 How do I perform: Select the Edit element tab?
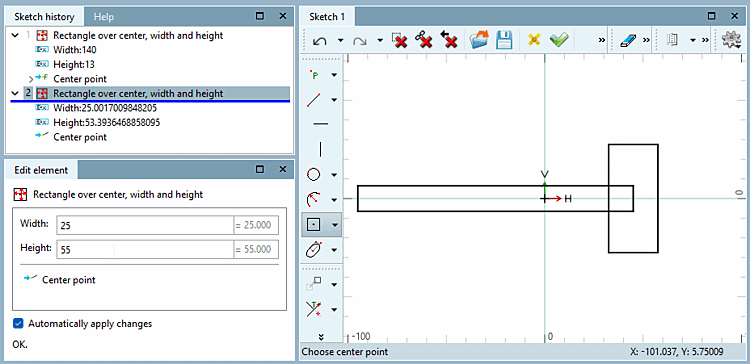coord(41,170)
